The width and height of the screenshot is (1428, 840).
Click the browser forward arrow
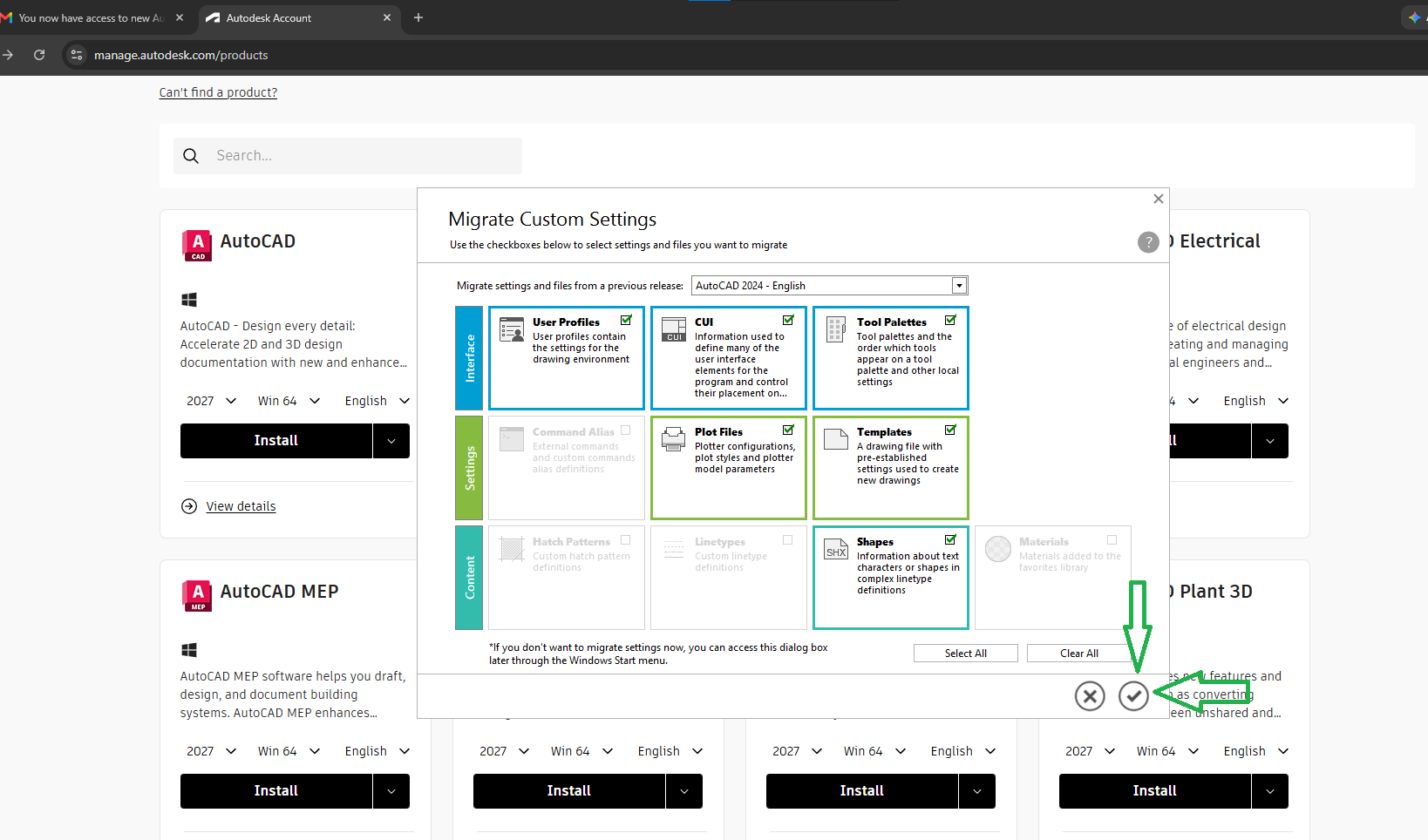click(x=8, y=55)
